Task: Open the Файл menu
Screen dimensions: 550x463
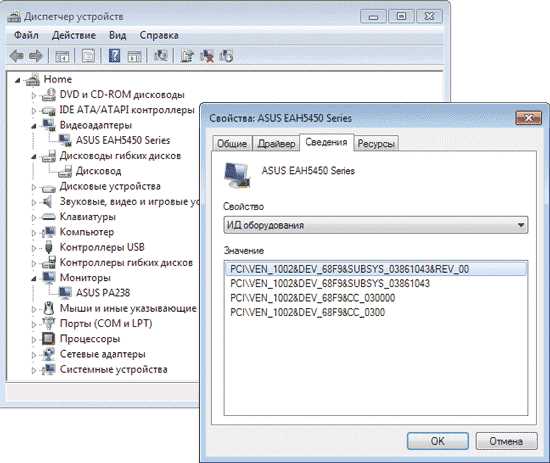Action: coord(26,35)
